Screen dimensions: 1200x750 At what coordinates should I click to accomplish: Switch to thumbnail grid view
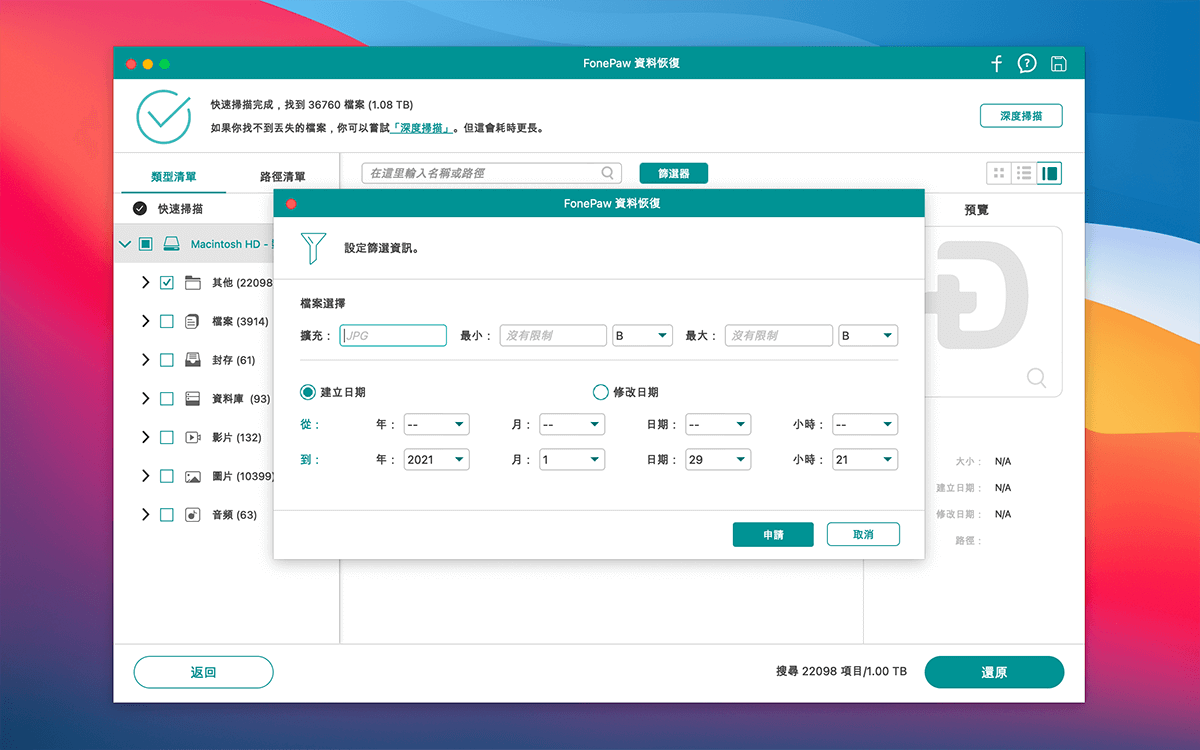coord(998,173)
